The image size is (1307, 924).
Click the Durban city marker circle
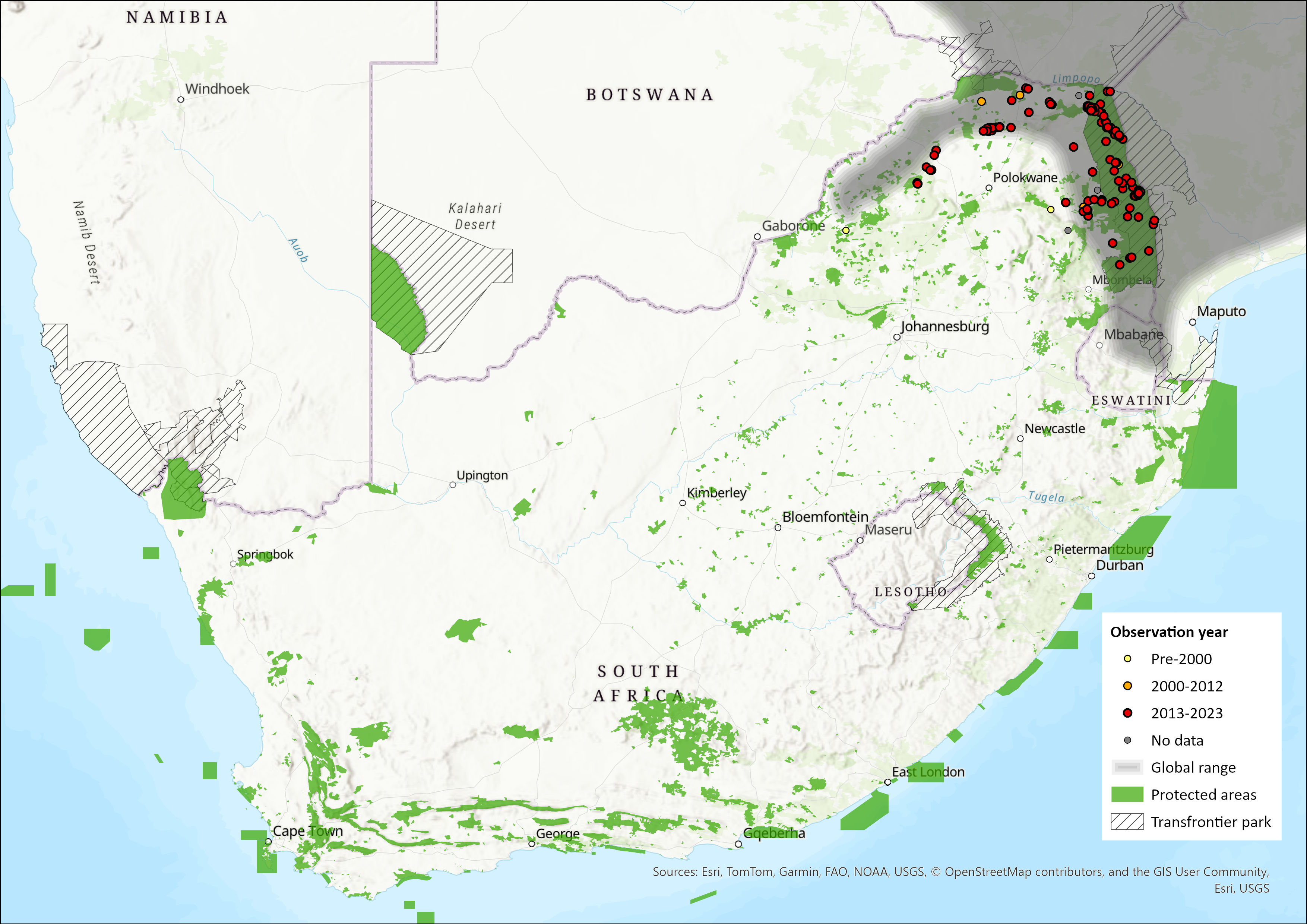(x=1091, y=576)
